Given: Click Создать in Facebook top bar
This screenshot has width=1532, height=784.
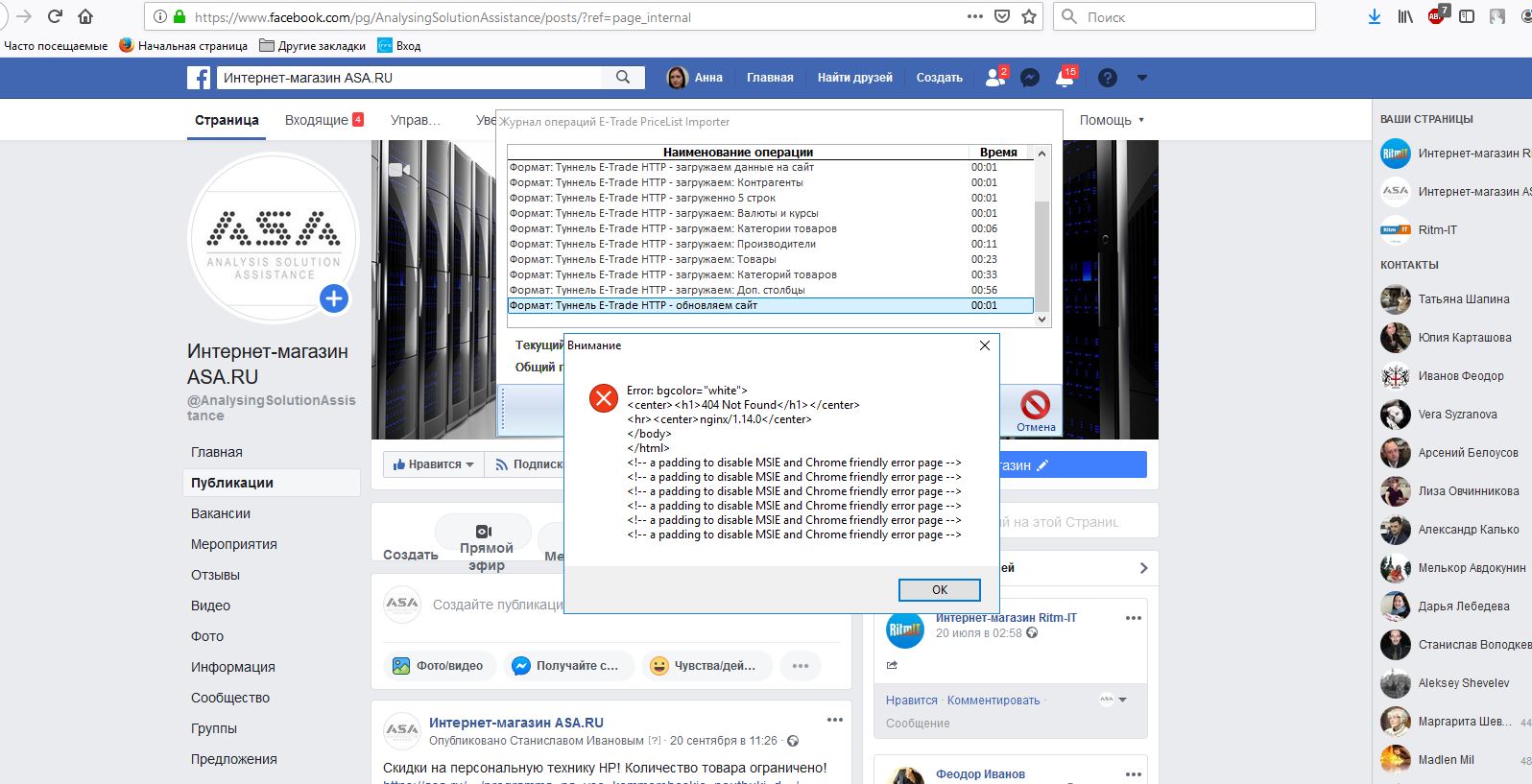Looking at the screenshot, I should click(940, 78).
